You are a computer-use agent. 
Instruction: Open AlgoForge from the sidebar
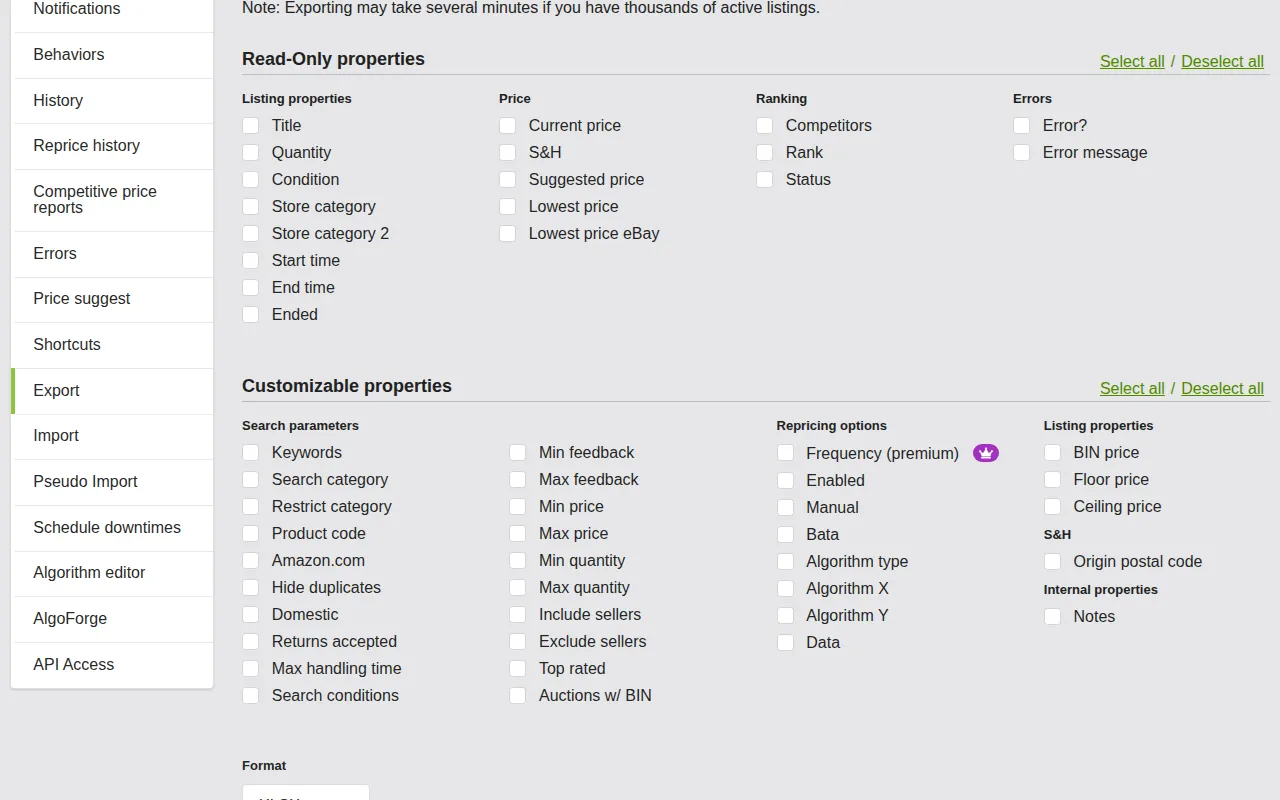(70, 619)
